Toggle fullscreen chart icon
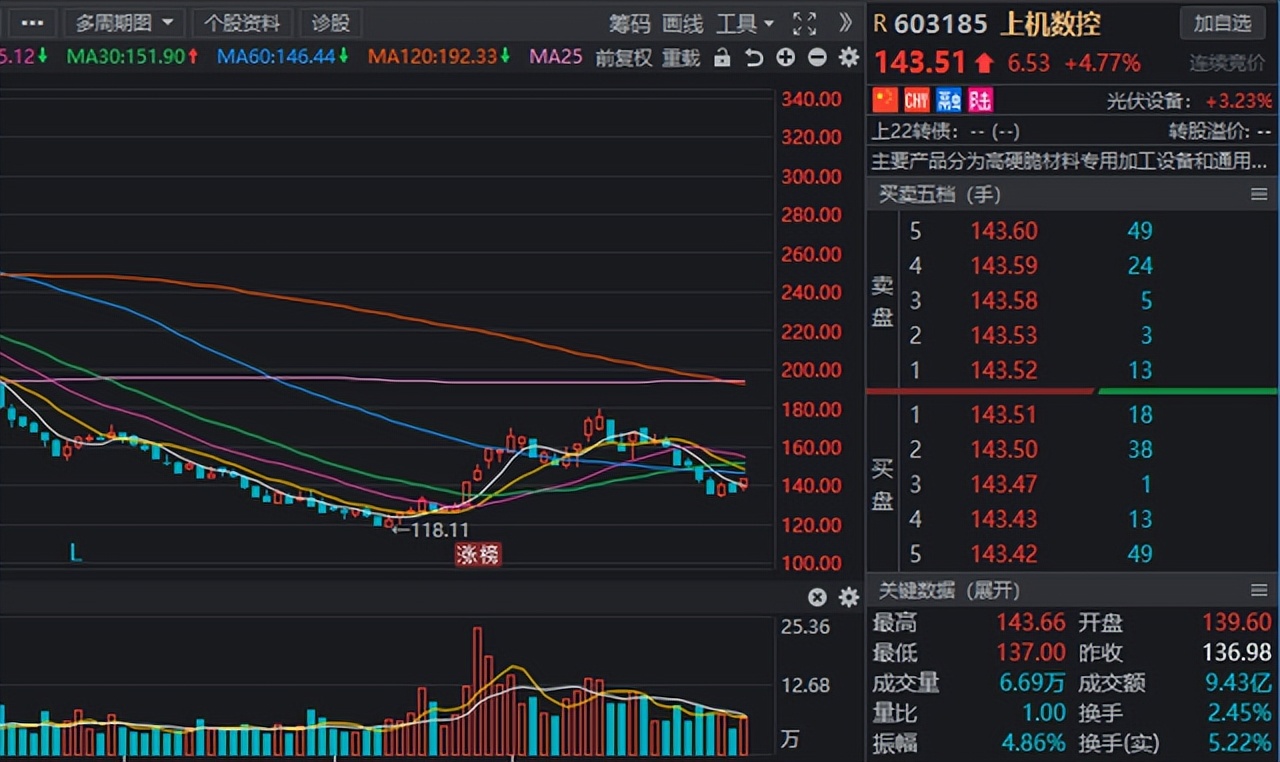Screen dimensions: 1280x762 click(804, 23)
